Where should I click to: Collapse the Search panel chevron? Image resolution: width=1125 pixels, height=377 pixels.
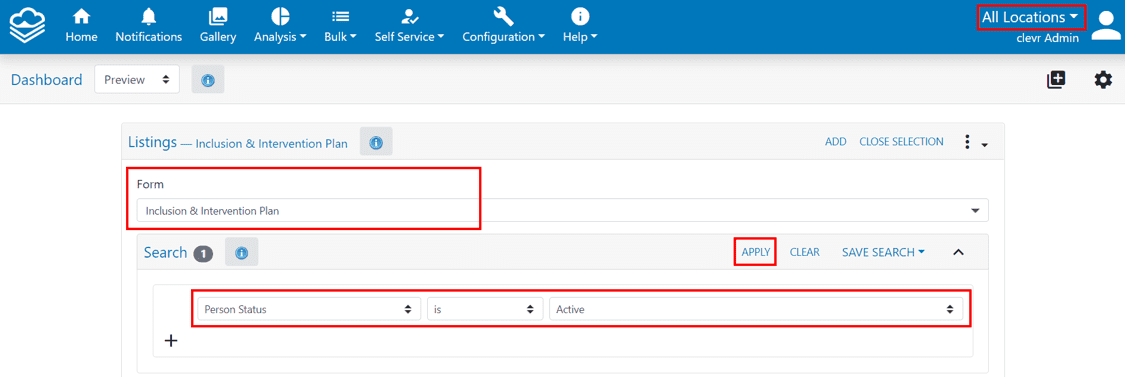958,253
